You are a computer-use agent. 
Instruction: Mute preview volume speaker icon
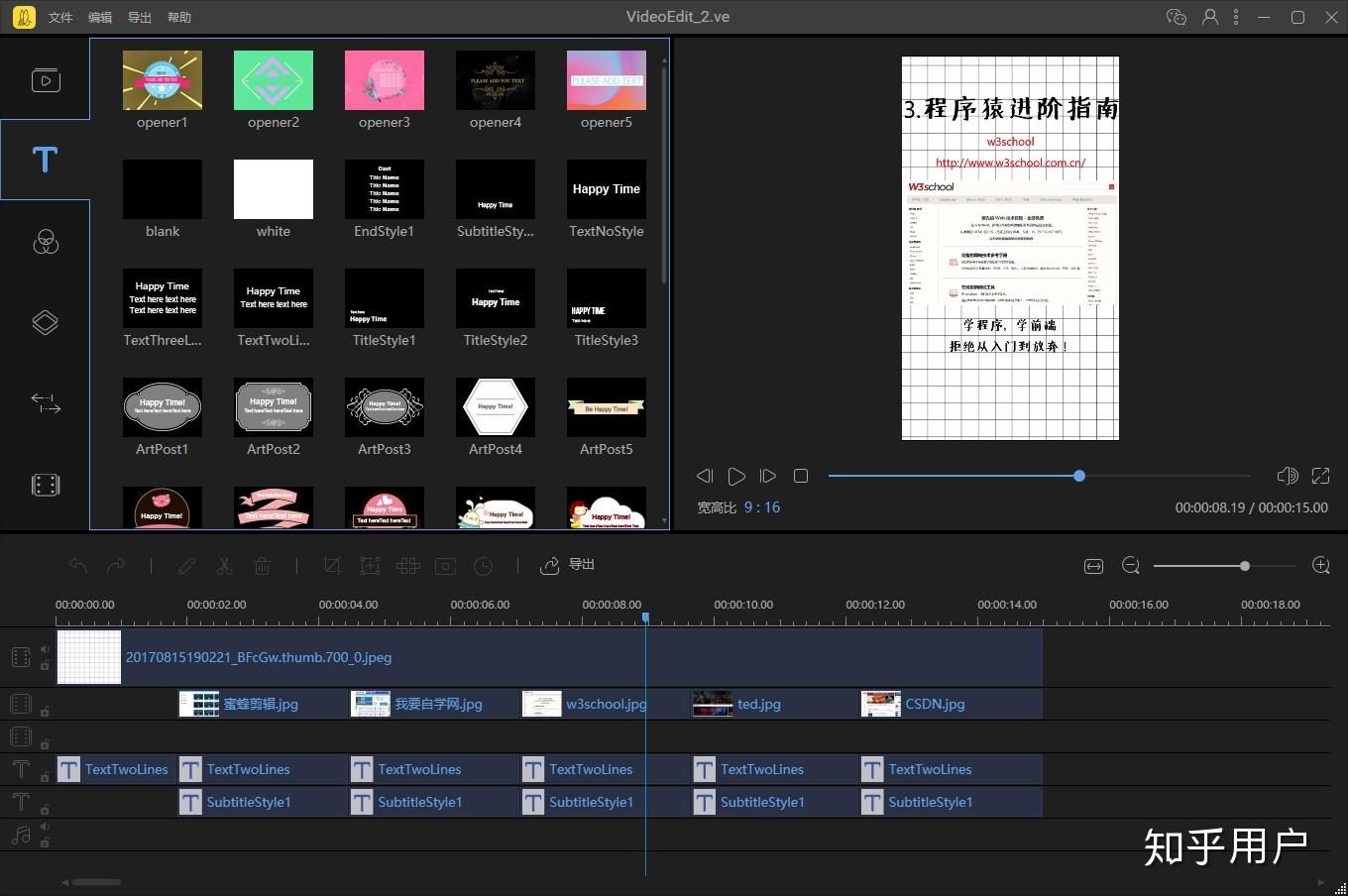pyautogui.click(x=1288, y=476)
